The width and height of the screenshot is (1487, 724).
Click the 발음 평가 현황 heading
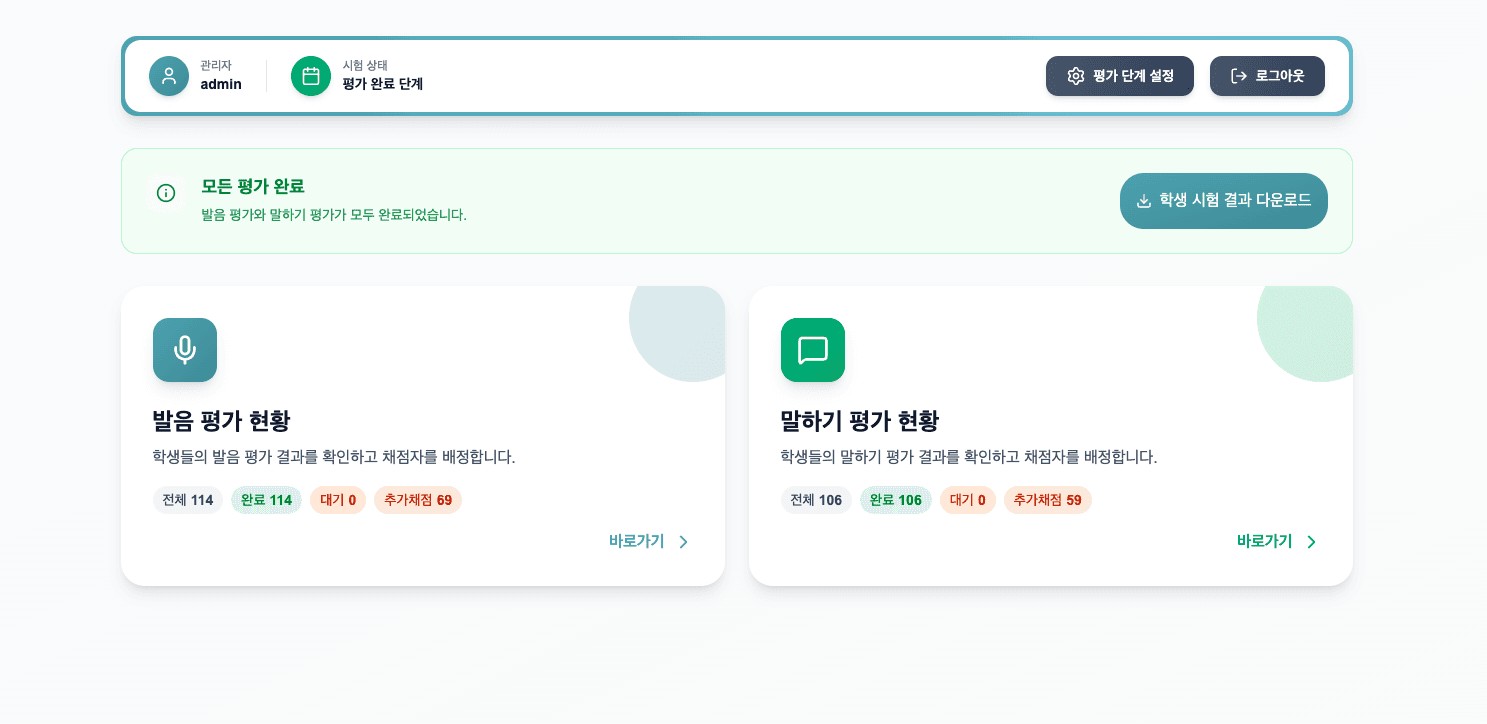tap(221, 421)
